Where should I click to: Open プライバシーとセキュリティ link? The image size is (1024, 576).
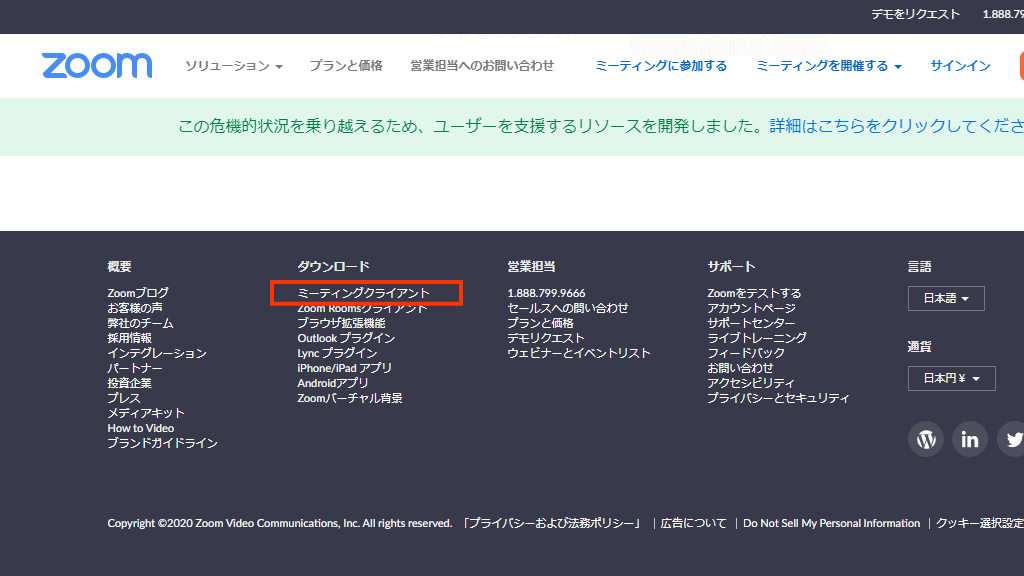[x=778, y=398]
